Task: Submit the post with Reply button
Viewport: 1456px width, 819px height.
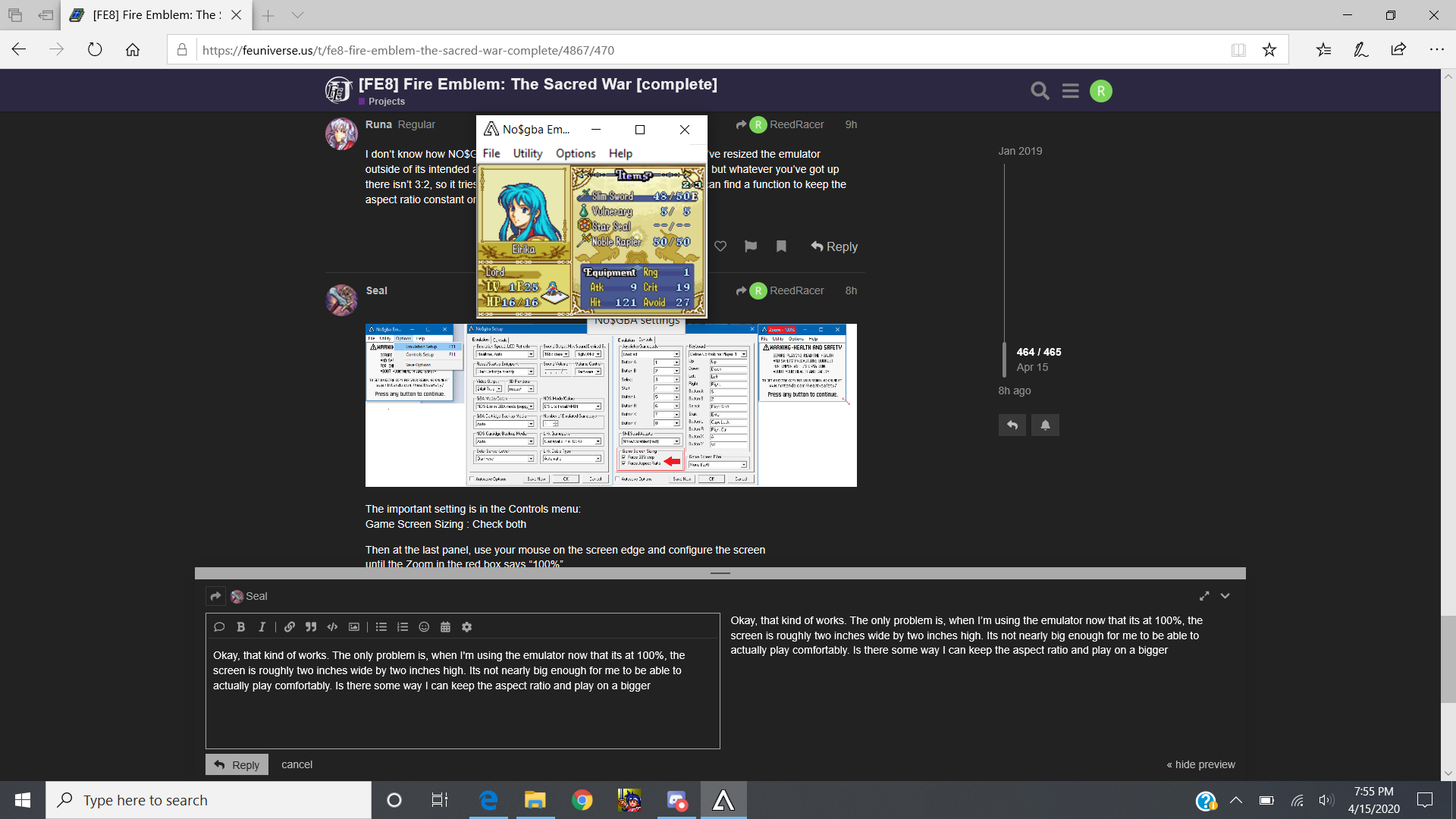Action: (237, 764)
